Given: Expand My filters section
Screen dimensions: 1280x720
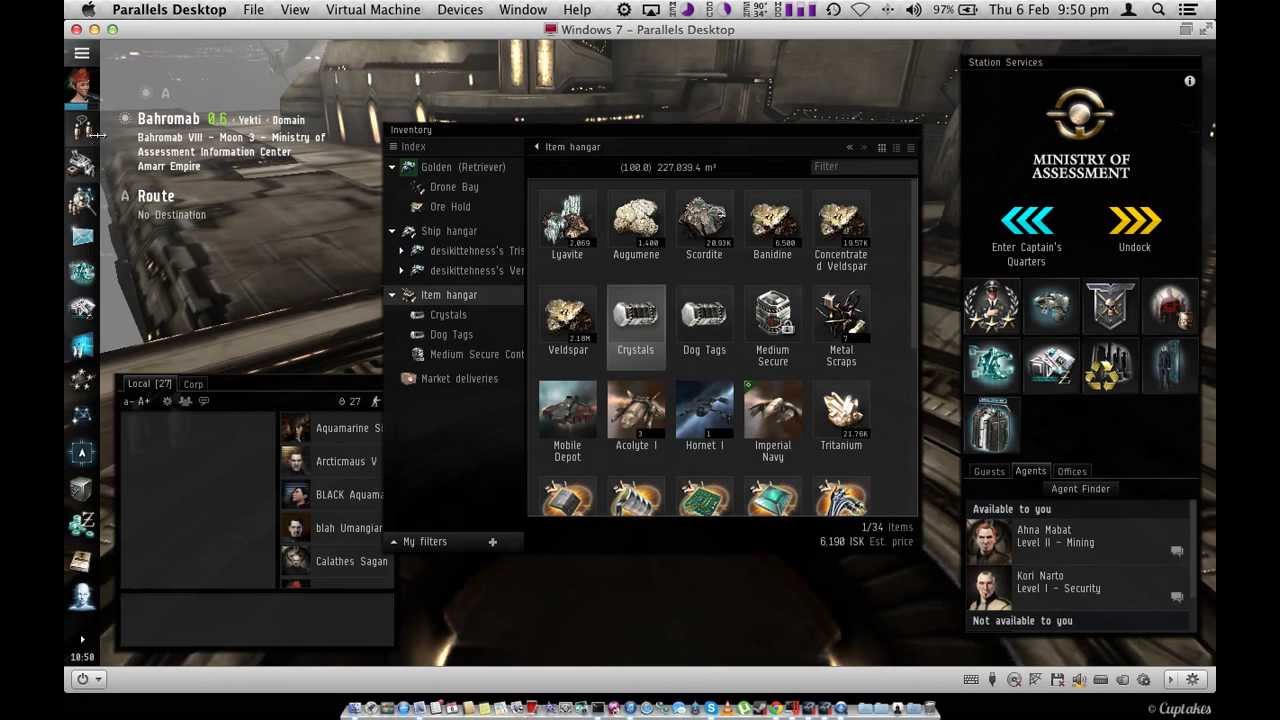Looking at the screenshot, I should point(394,542).
